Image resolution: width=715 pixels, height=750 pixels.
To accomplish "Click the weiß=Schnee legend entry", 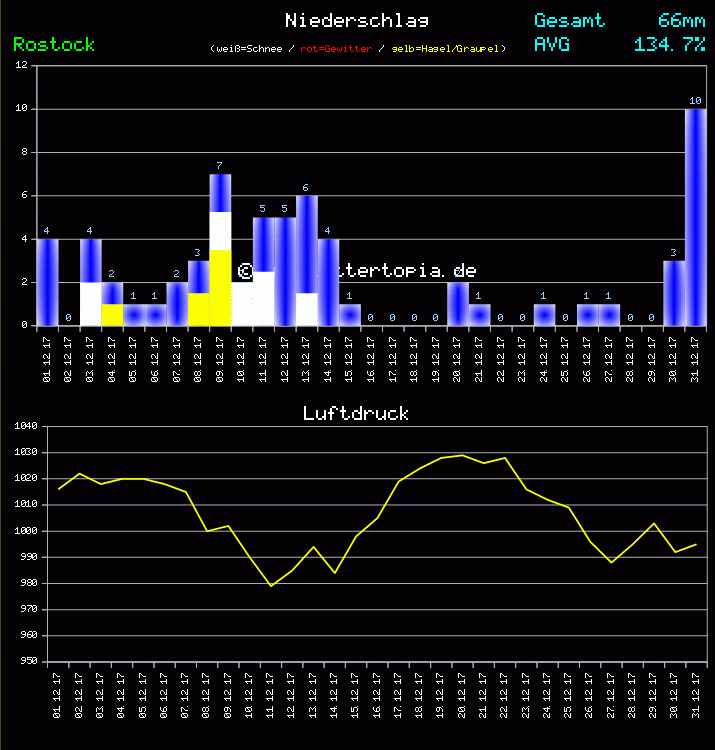I will click(x=249, y=49).
